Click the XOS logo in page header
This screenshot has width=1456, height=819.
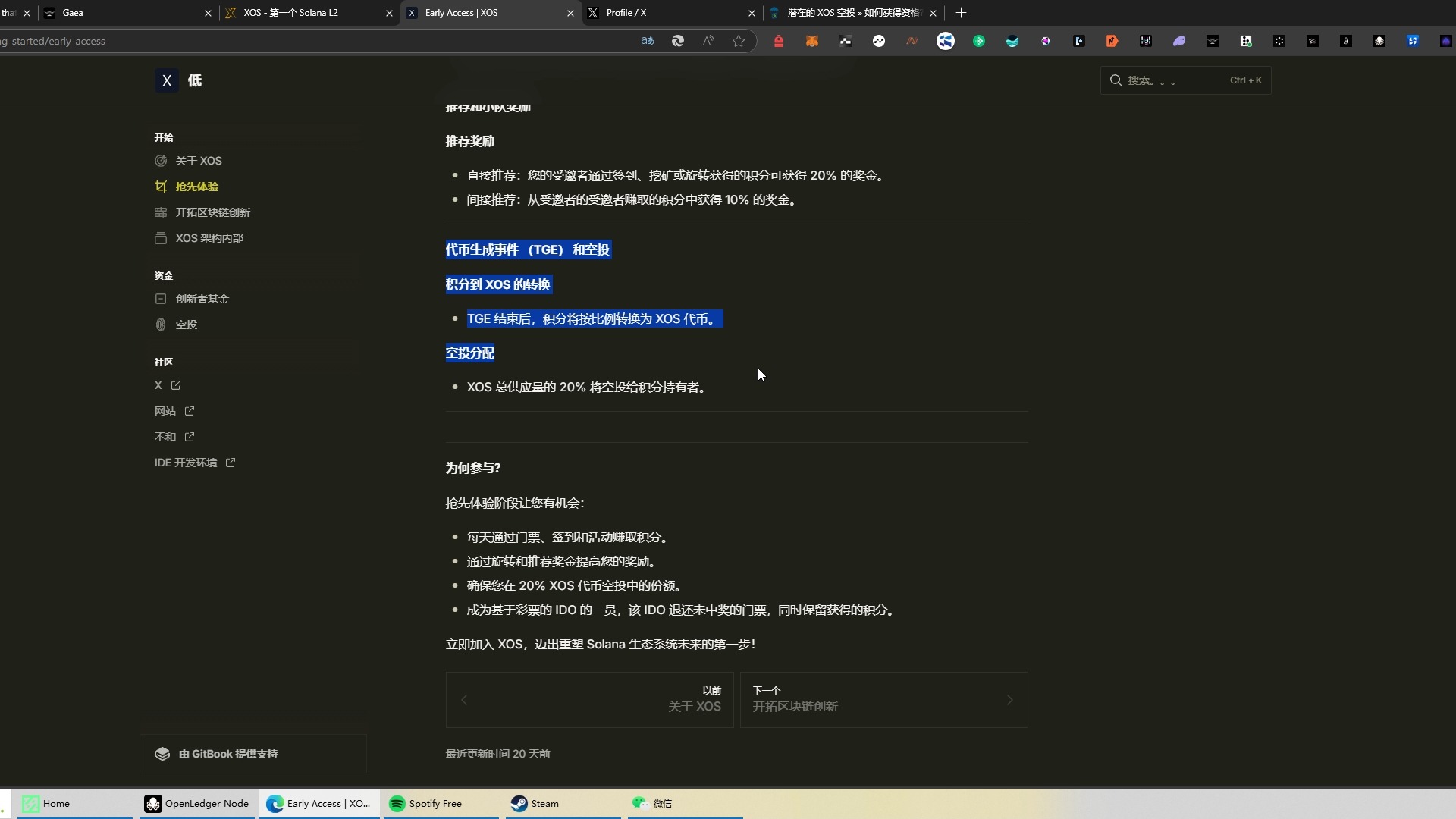click(x=167, y=80)
